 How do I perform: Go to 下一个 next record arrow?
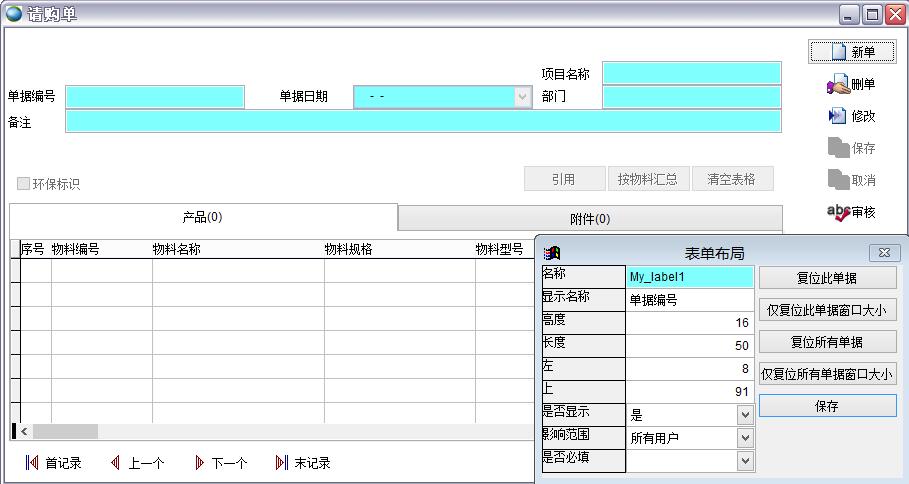(x=199, y=463)
